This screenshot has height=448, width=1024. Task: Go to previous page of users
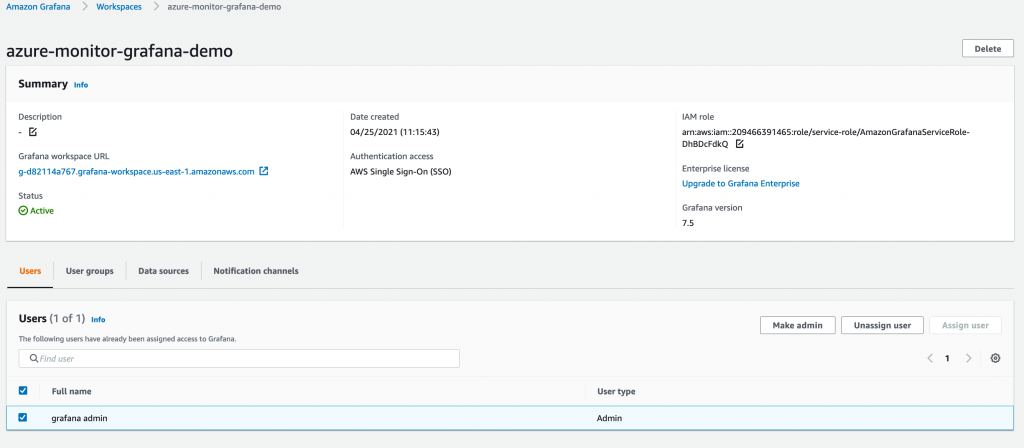coord(929,358)
